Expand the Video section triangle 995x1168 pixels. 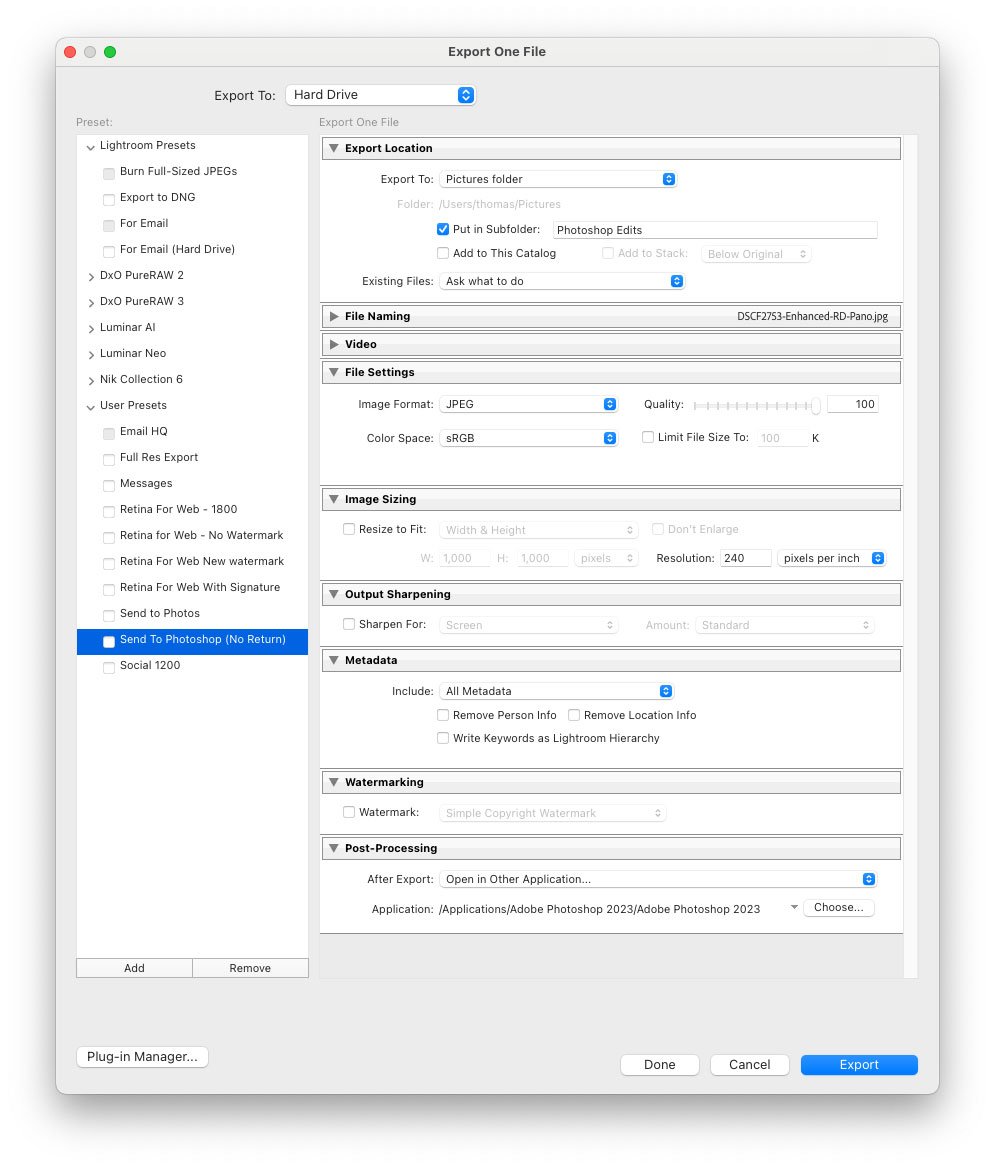[334, 344]
